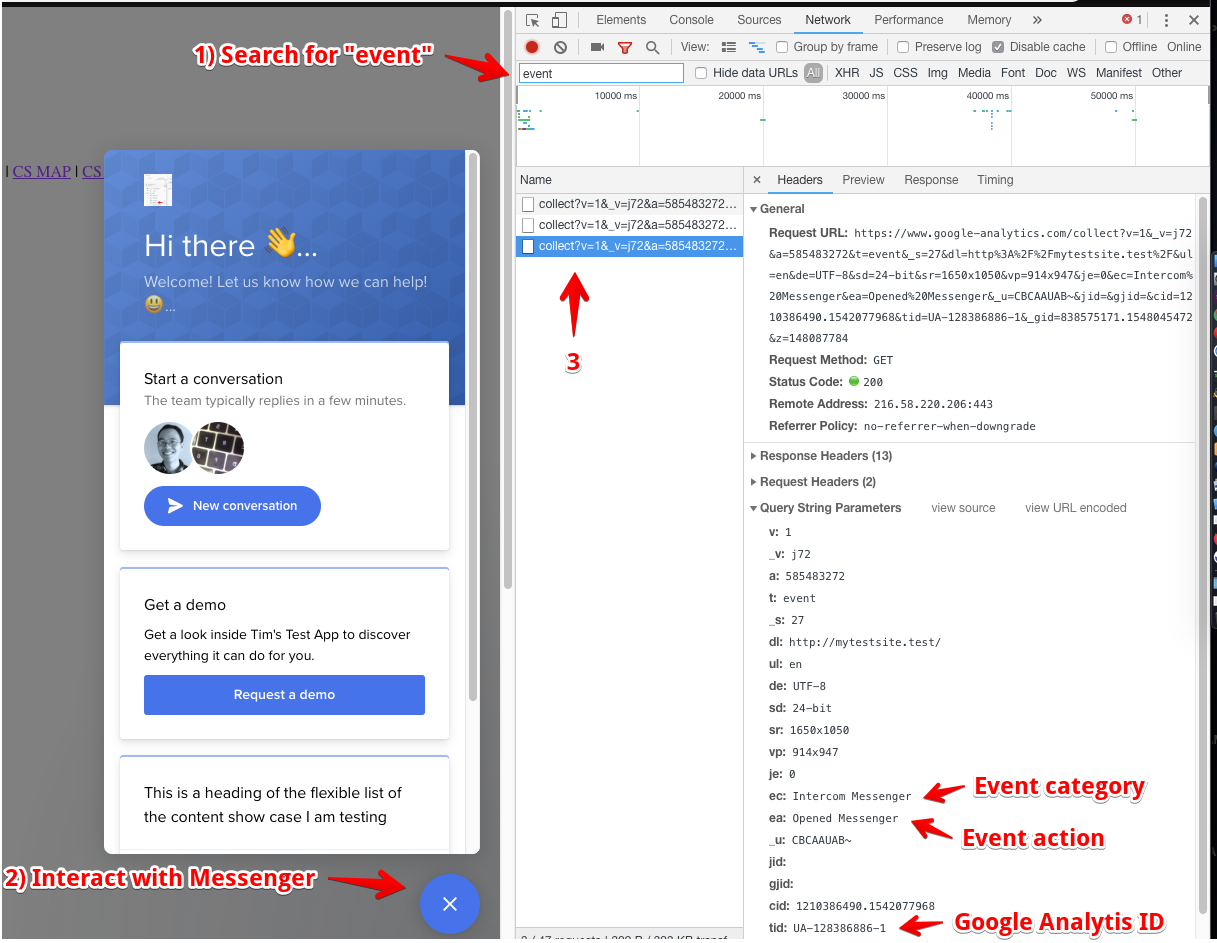Click the capture screenshots camera icon

tap(597, 47)
